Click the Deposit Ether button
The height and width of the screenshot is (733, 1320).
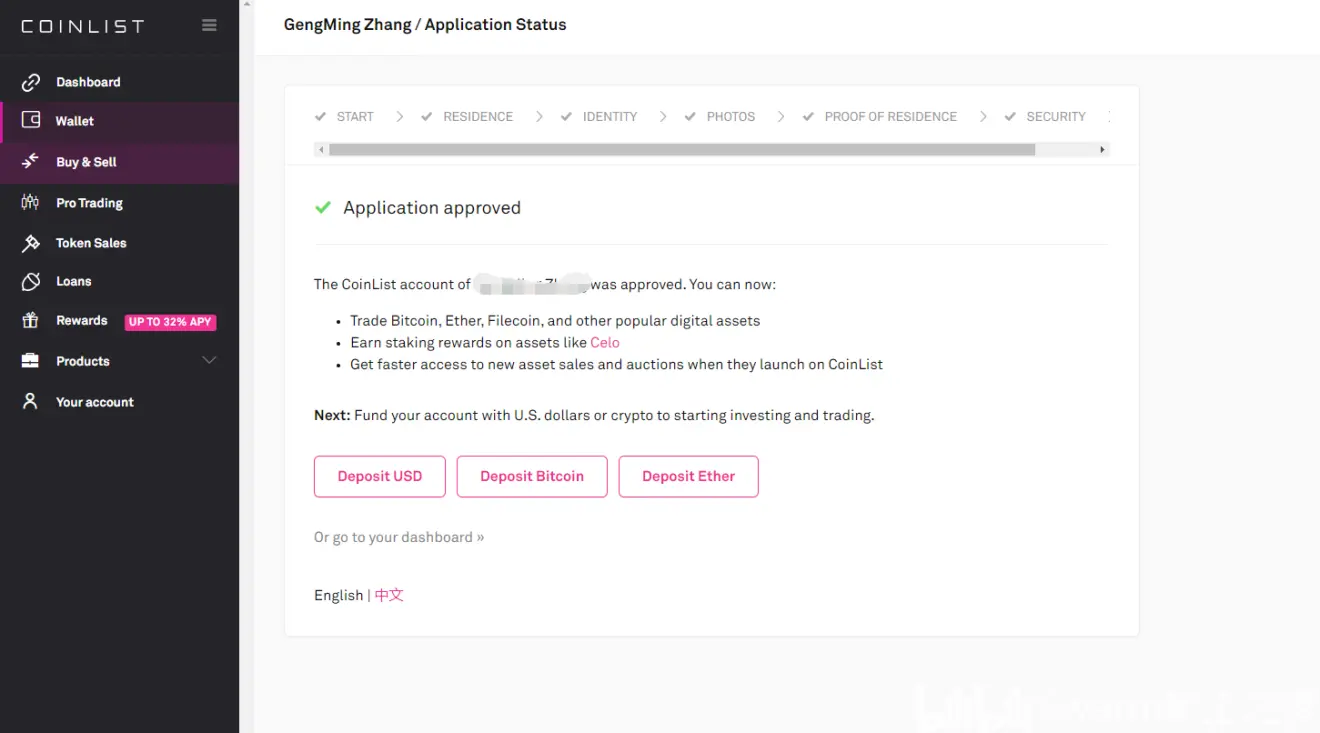point(689,477)
